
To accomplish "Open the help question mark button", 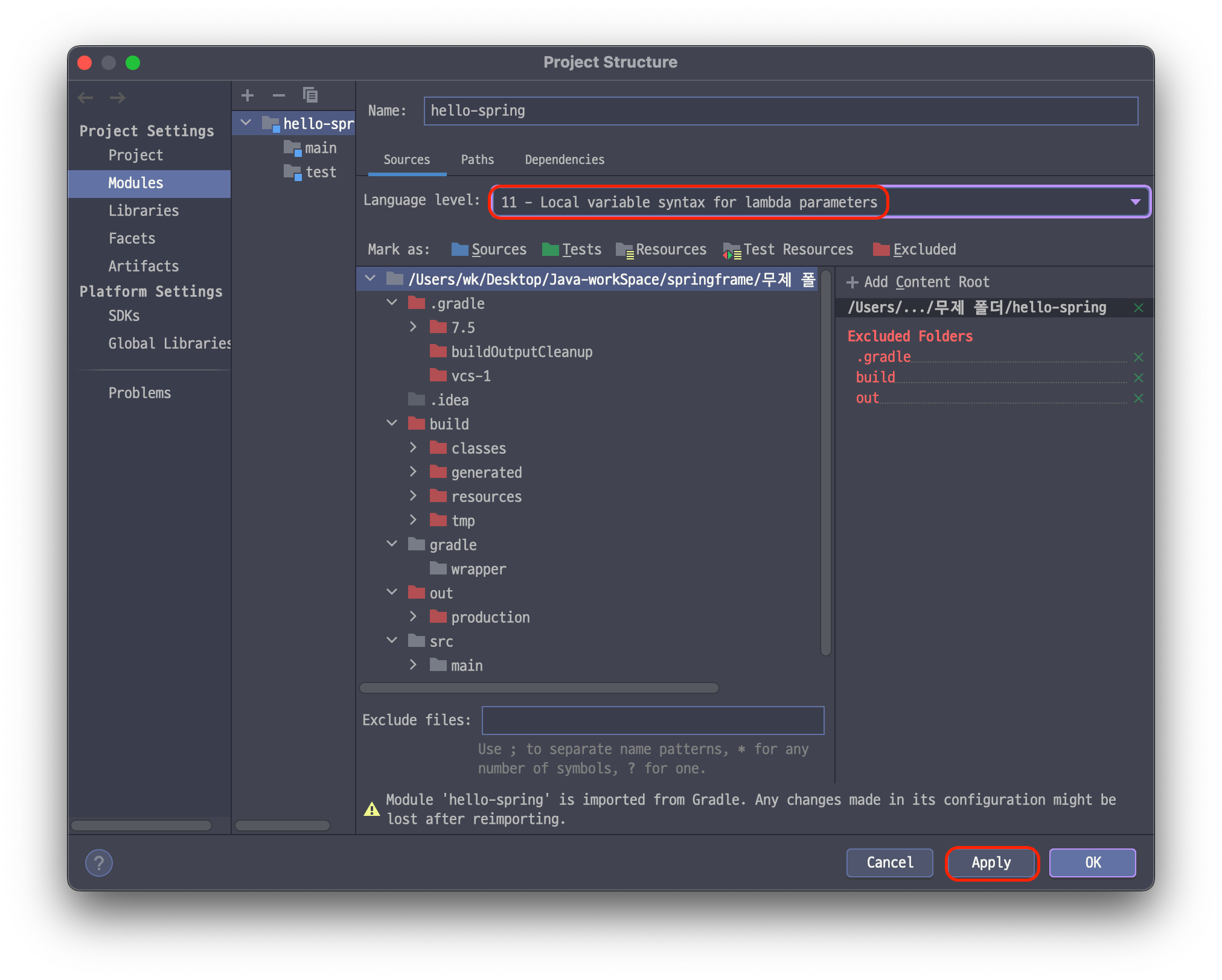I will click(99, 863).
